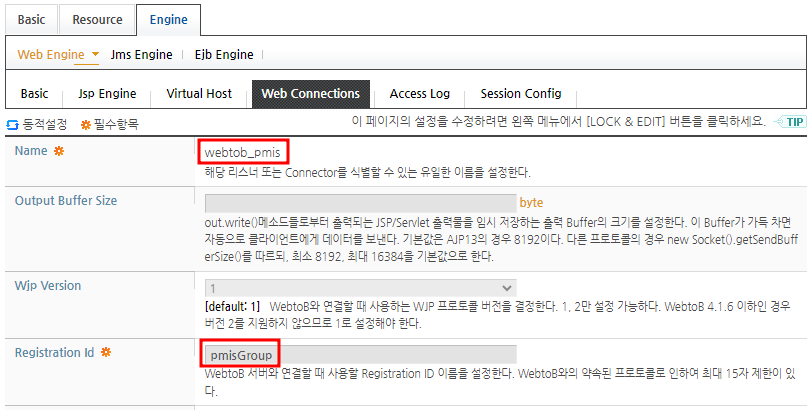Open the Virtual Host sub-tab
Viewport: 810px width, 410px height.
[199, 94]
